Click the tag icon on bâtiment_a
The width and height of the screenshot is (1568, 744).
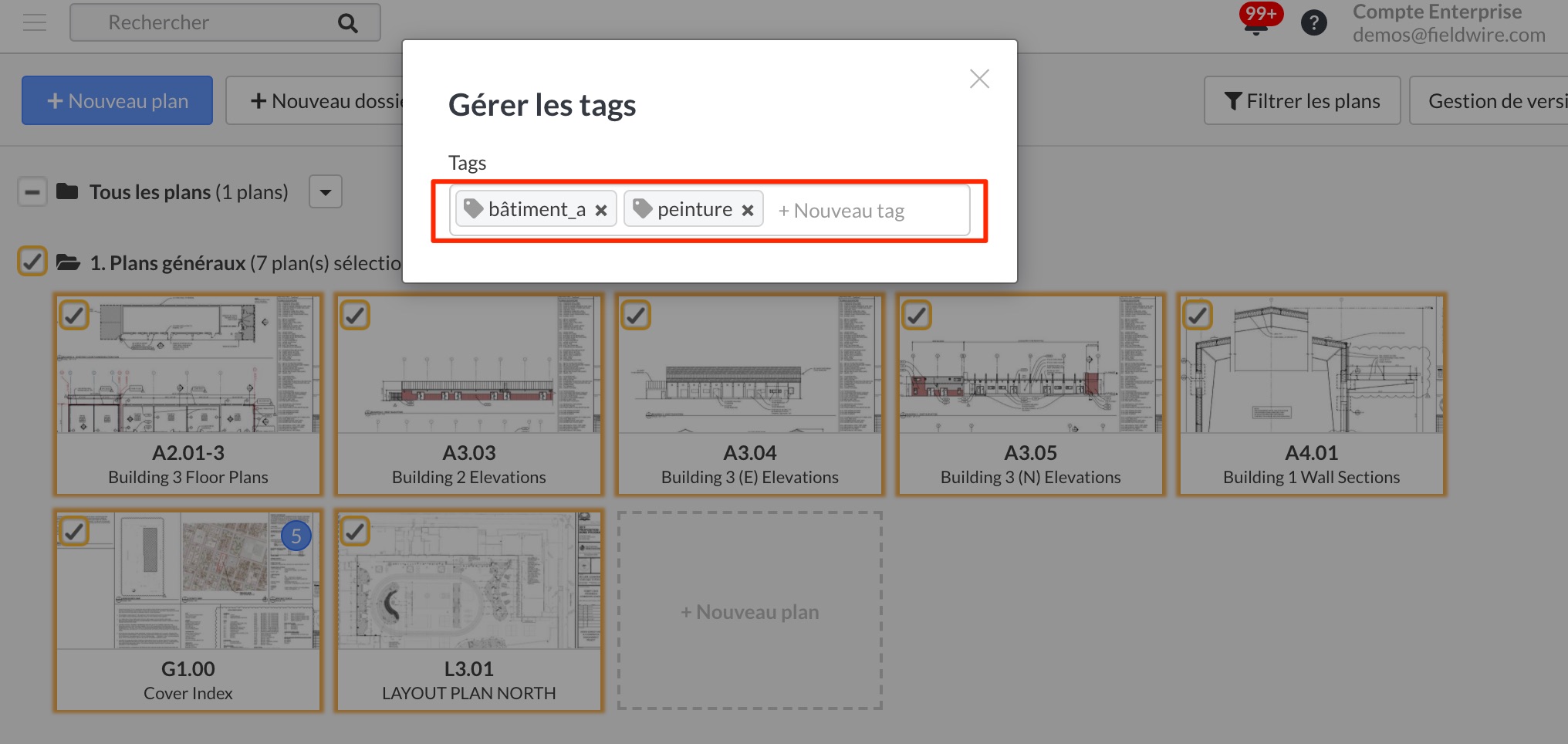(x=474, y=208)
